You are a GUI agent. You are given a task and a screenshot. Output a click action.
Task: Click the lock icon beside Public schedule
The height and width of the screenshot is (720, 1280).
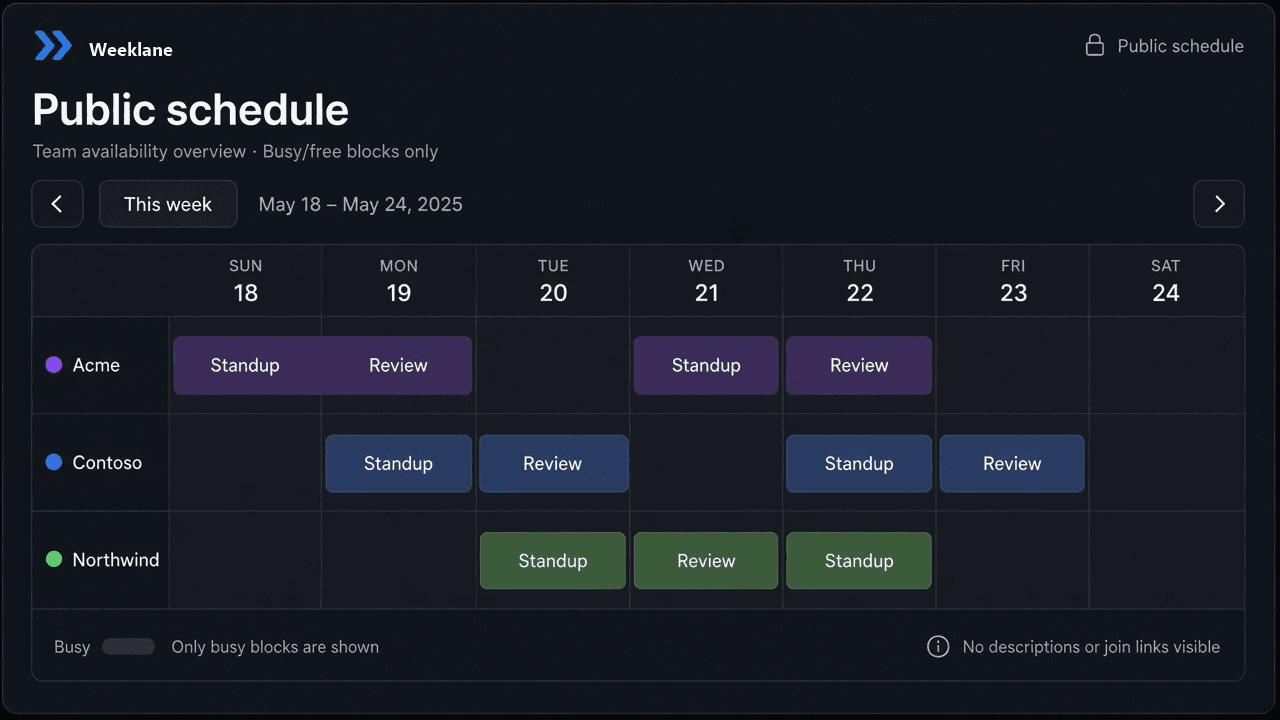click(1095, 45)
